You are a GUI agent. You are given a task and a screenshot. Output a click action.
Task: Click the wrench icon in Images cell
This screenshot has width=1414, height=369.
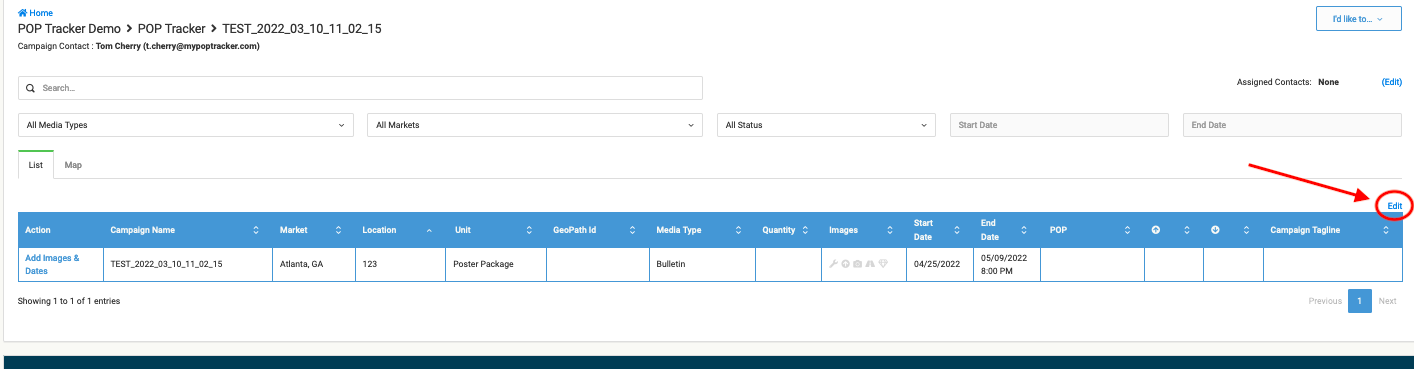click(x=834, y=265)
